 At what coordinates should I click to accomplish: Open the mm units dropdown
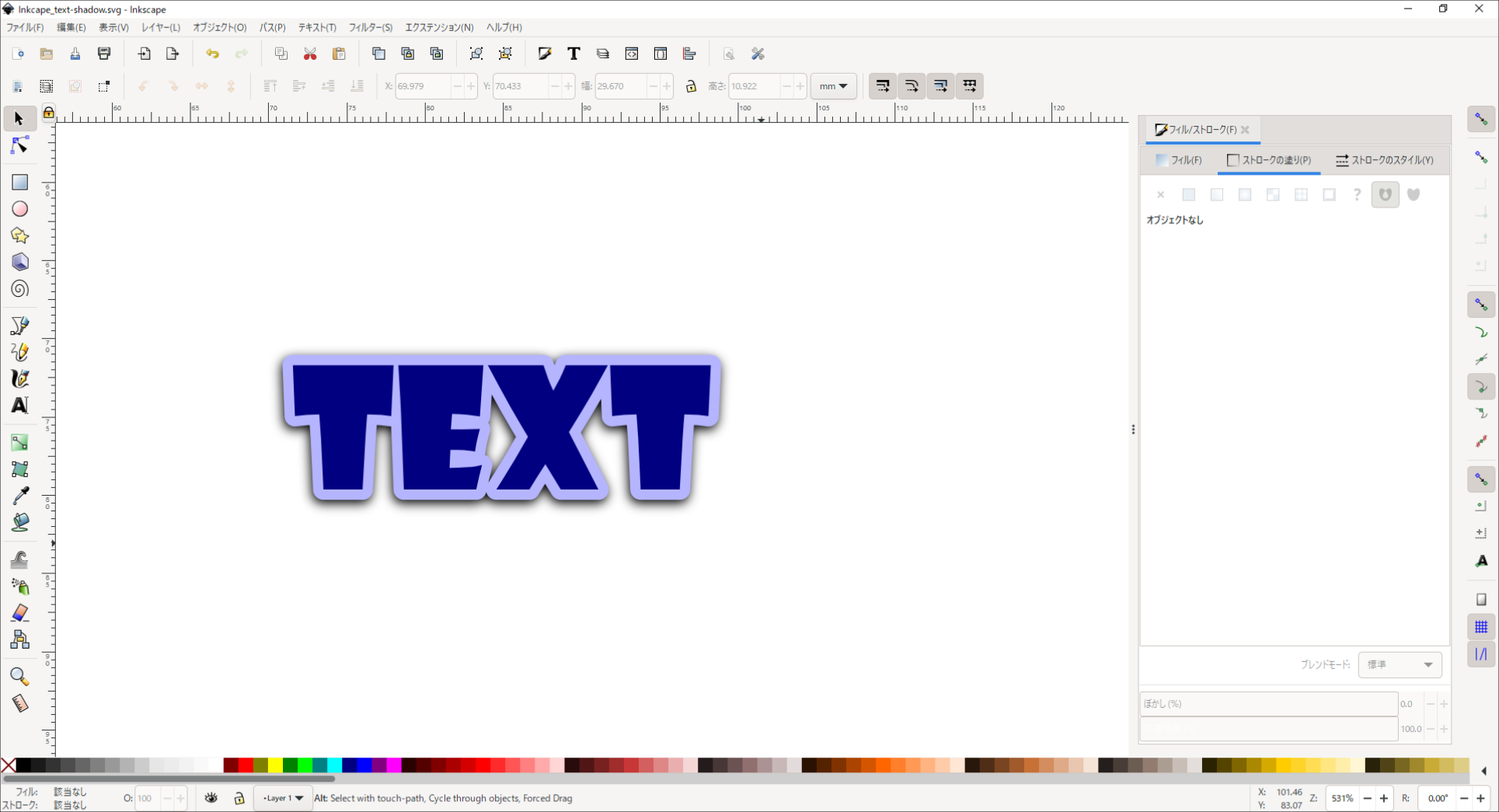(833, 86)
